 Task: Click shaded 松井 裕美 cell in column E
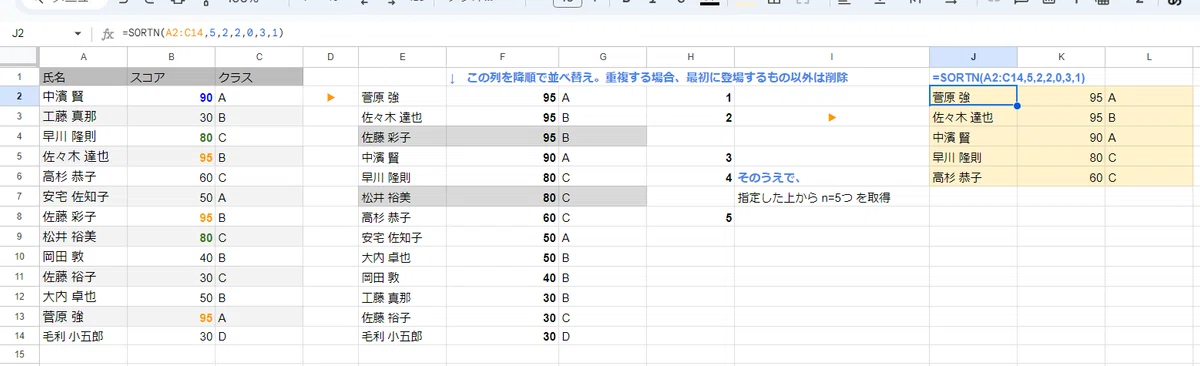[x=402, y=198]
